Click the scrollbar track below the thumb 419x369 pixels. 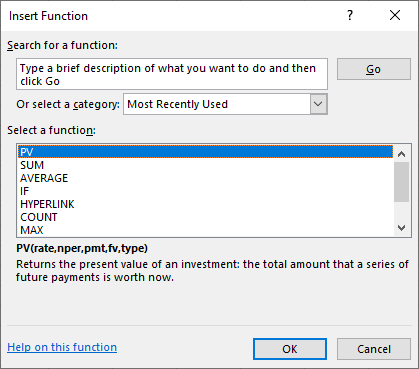[401, 211]
